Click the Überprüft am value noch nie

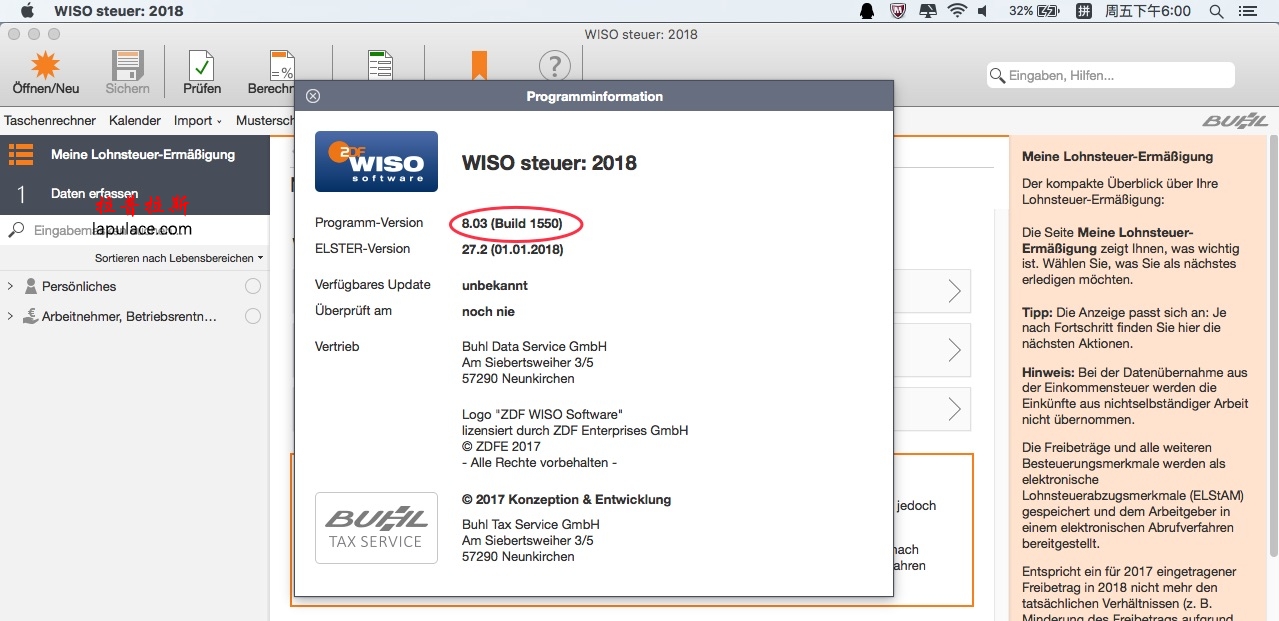[488, 311]
